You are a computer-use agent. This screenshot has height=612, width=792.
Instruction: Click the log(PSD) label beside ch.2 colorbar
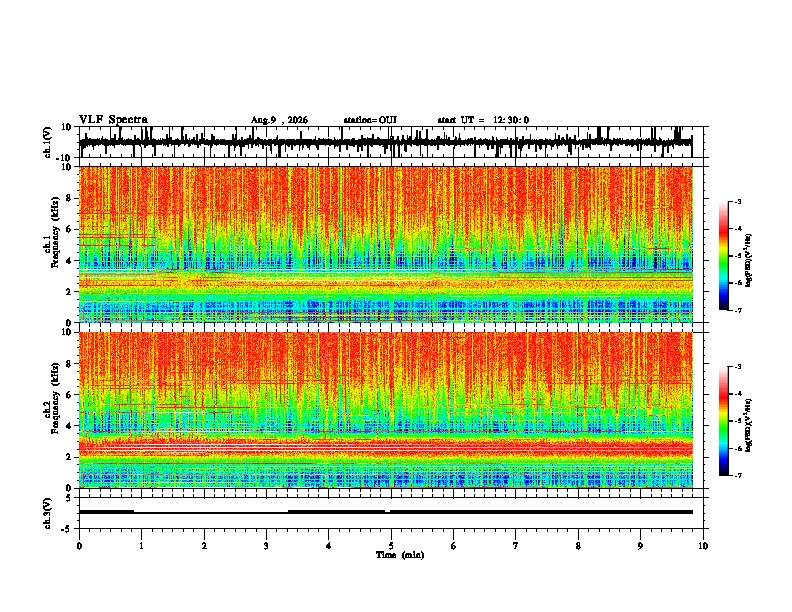[x=749, y=424]
